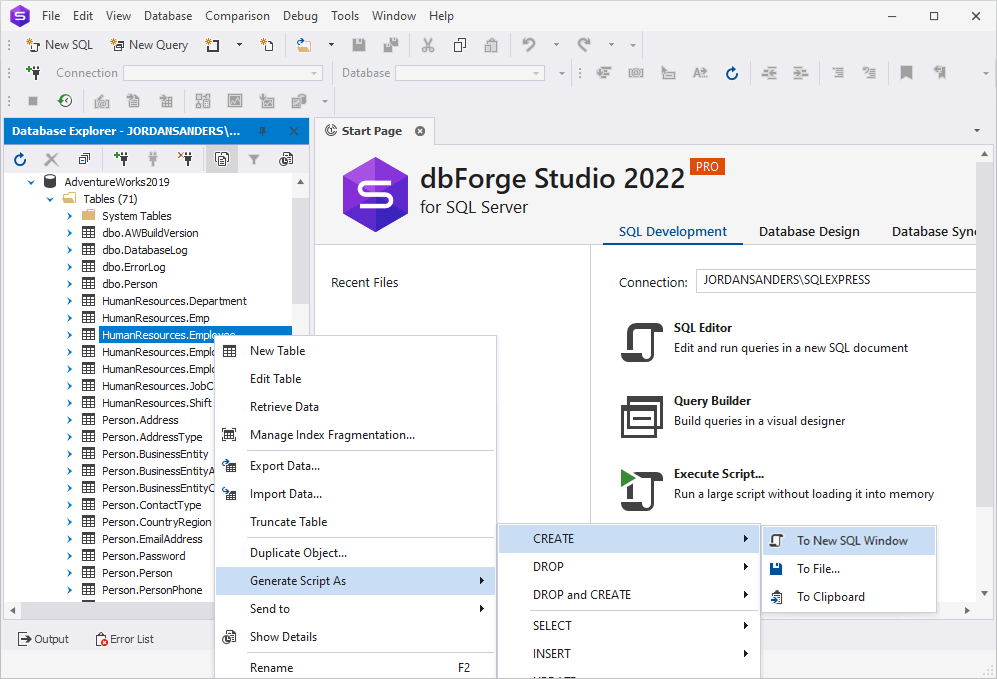Image resolution: width=997 pixels, height=679 pixels.
Task: Refresh the Database Explorer tree
Action: pyautogui.click(x=20, y=159)
